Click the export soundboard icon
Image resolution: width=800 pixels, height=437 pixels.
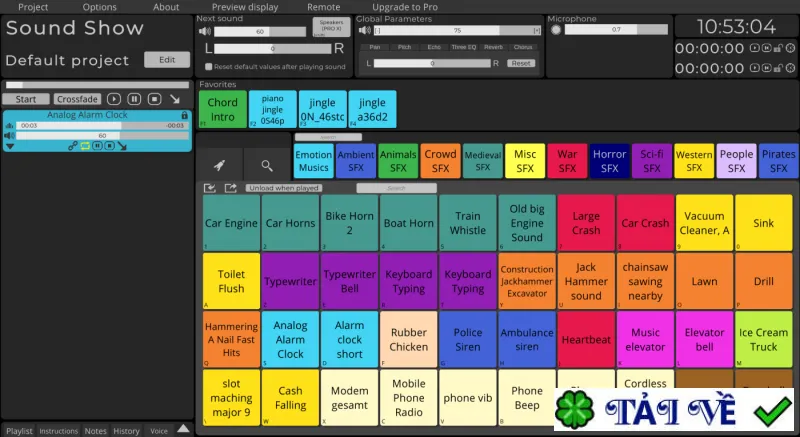231,188
